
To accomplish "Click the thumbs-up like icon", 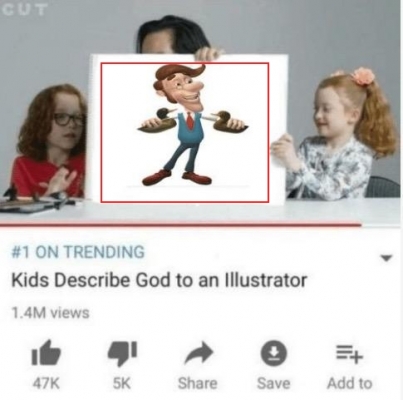I will [46, 352].
